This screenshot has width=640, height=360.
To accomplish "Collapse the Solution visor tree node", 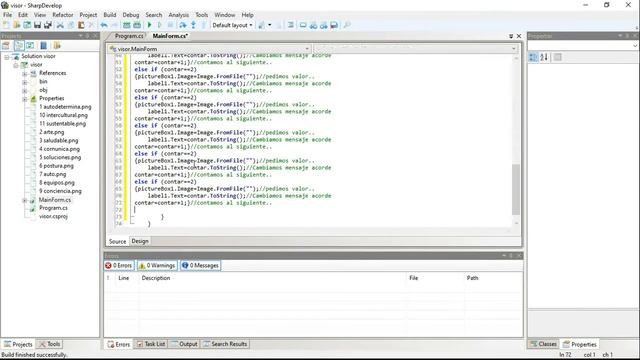I will [7, 57].
